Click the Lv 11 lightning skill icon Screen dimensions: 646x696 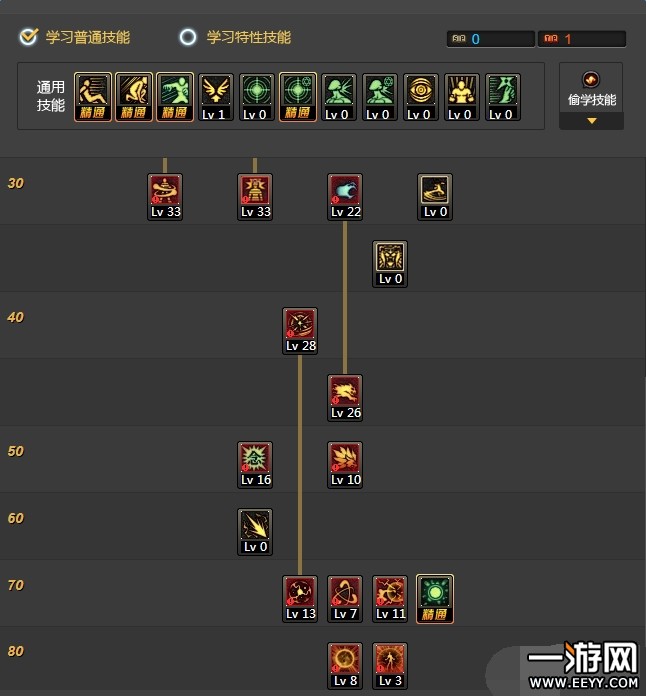390,599
